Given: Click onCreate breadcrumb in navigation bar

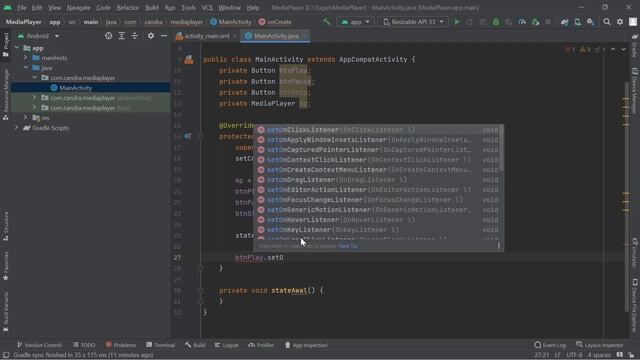Looking at the screenshot, I should coord(275,22).
